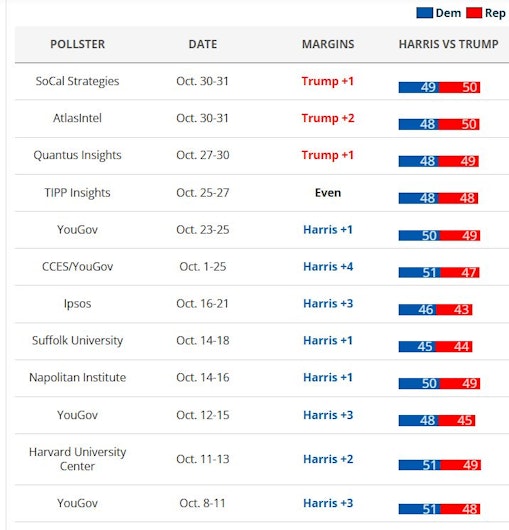Click the 49-50 bar for SoCal Strategies
Viewport: 509px width, 530px height.
pyautogui.click(x=439, y=87)
